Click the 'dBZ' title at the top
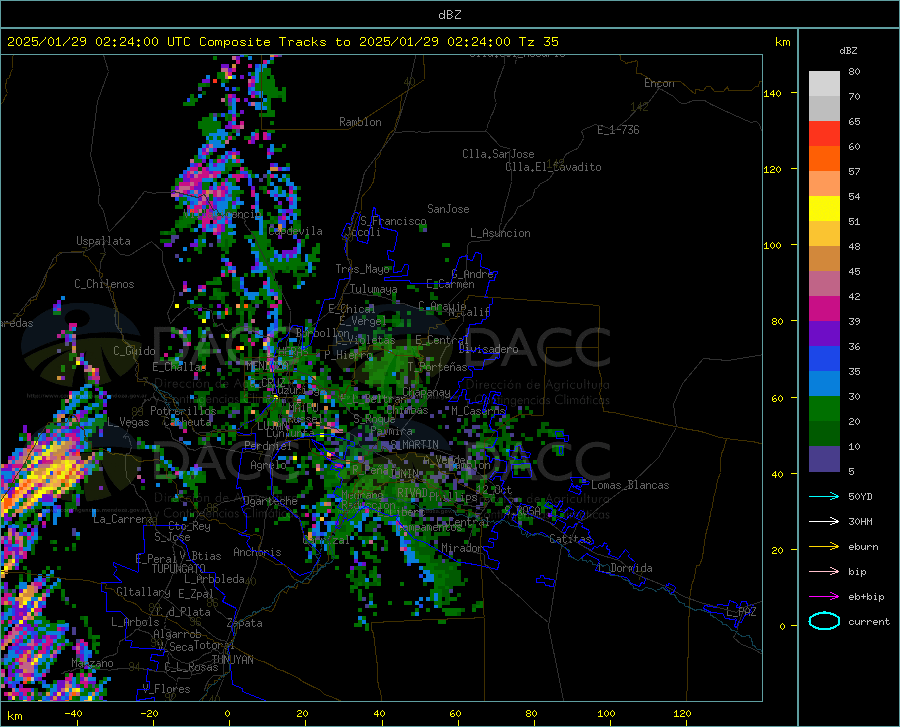Screen dimensions: 900x727 (x=449, y=15)
